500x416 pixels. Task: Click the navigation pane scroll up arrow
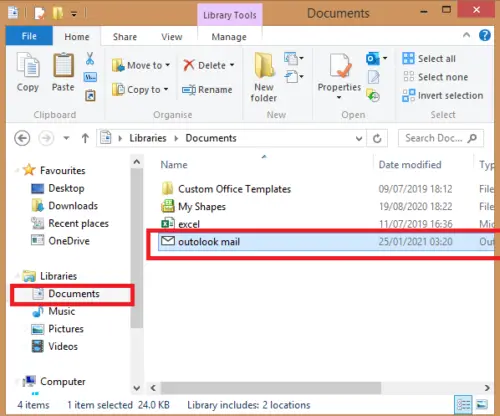click(x=136, y=162)
